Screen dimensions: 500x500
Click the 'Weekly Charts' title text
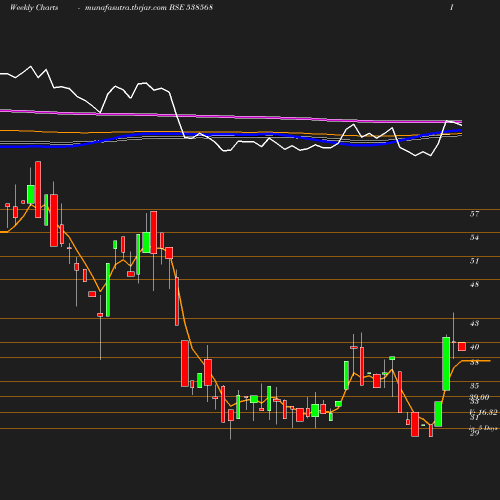(34, 8)
